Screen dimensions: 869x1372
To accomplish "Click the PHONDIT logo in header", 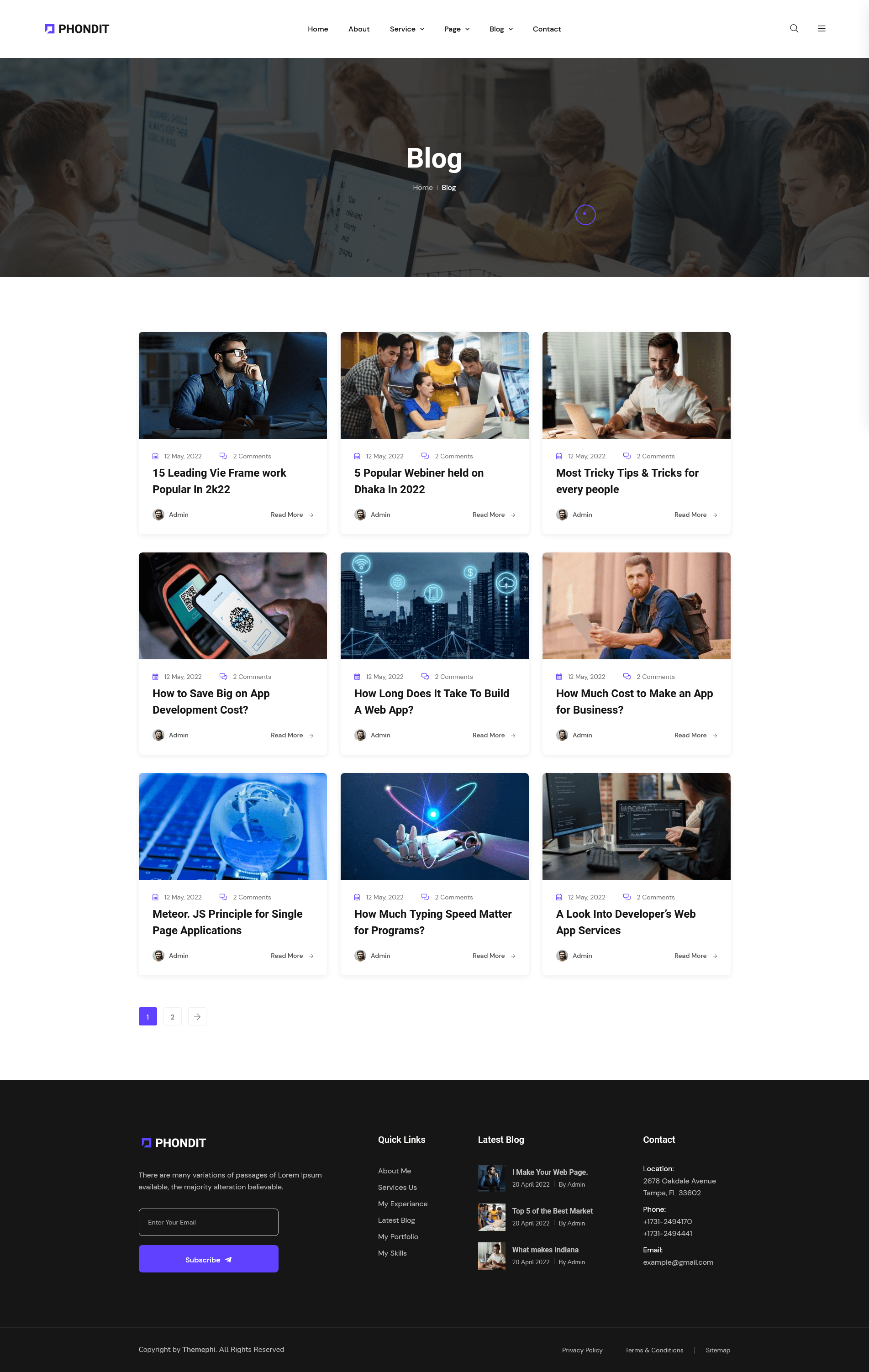I will pyautogui.click(x=77, y=29).
